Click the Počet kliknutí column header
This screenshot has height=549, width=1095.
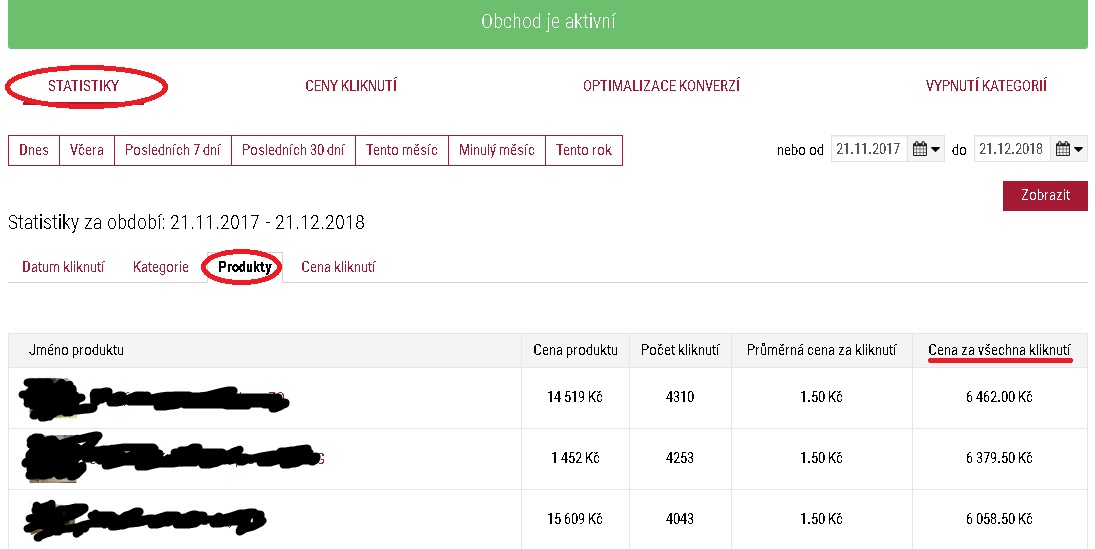[680, 350]
